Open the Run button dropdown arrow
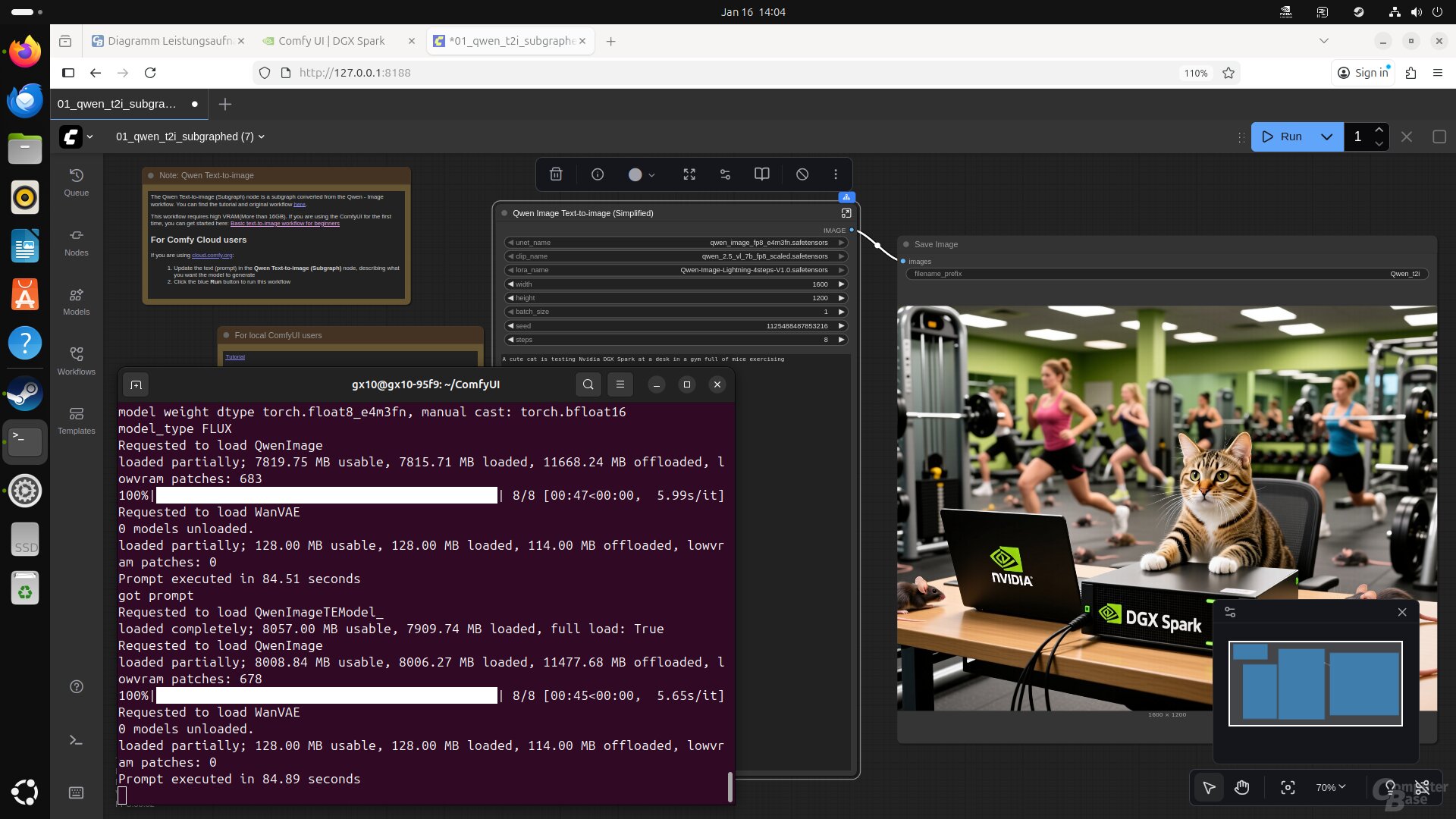 (x=1326, y=136)
